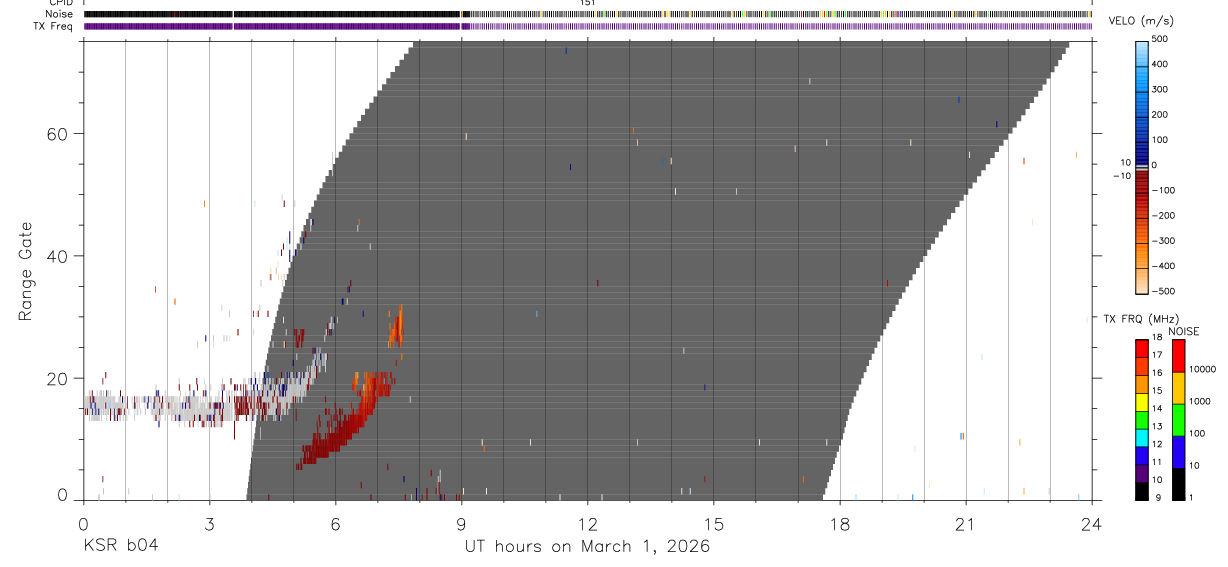Pick the cyan 12–13 MHz TX FRQ swatch
1228x567 pixels.
click(x=1141, y=436)
